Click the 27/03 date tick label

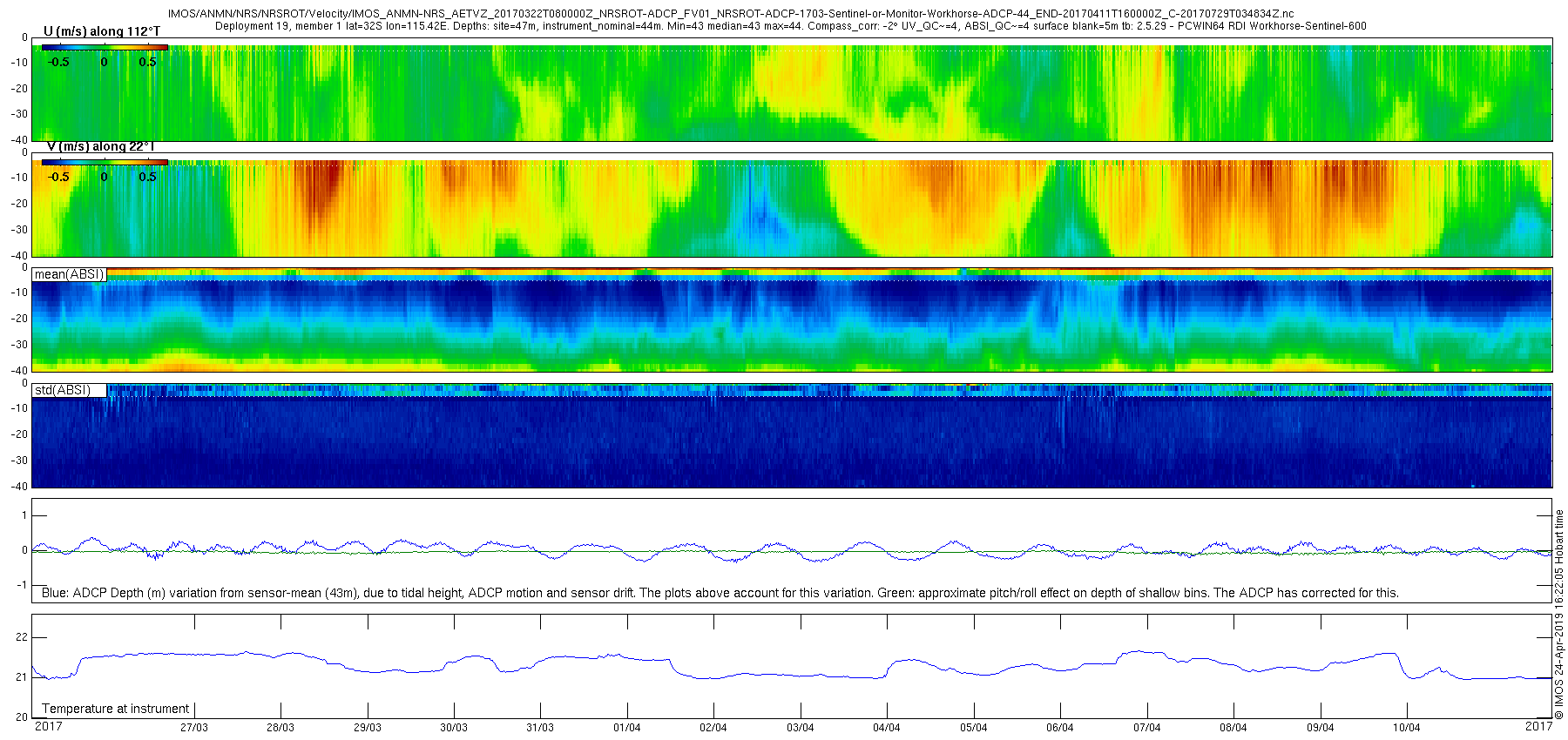pyautogui.click(x=194, y=728)
